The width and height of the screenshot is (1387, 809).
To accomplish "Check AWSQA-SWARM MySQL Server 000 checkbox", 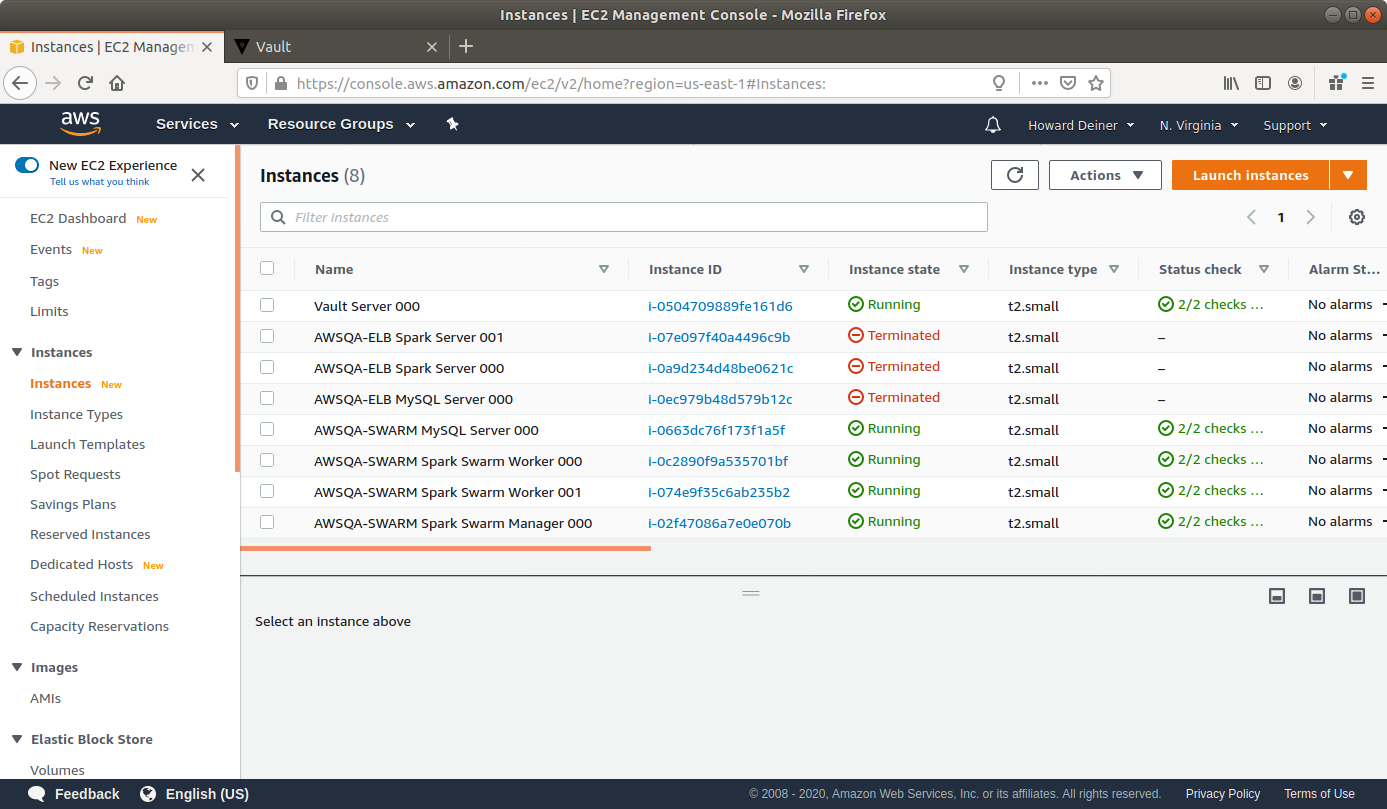I will click(267, 429).
